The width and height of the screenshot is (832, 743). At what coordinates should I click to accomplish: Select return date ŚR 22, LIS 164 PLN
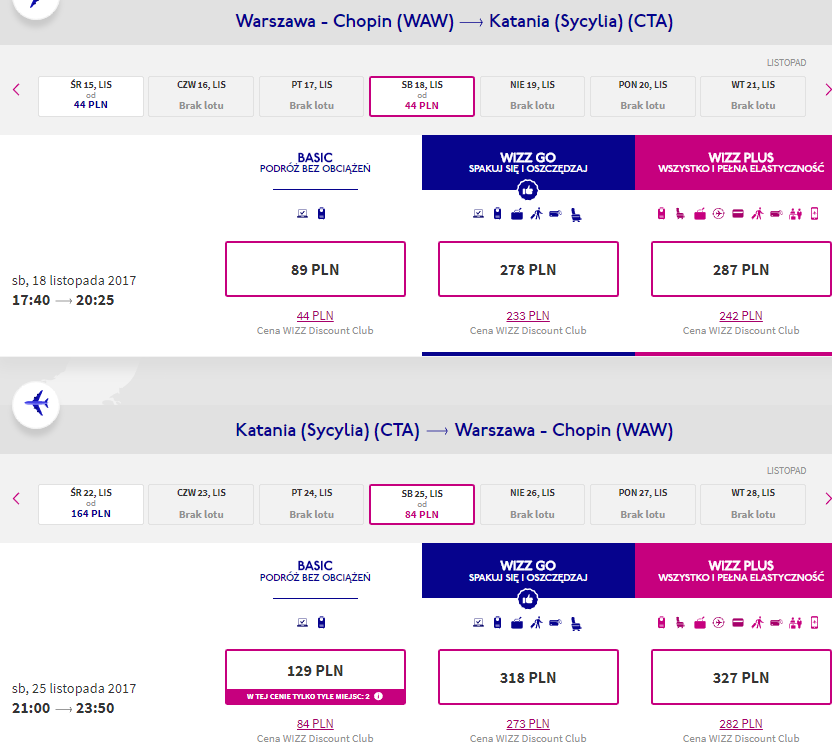click(91, 504)
